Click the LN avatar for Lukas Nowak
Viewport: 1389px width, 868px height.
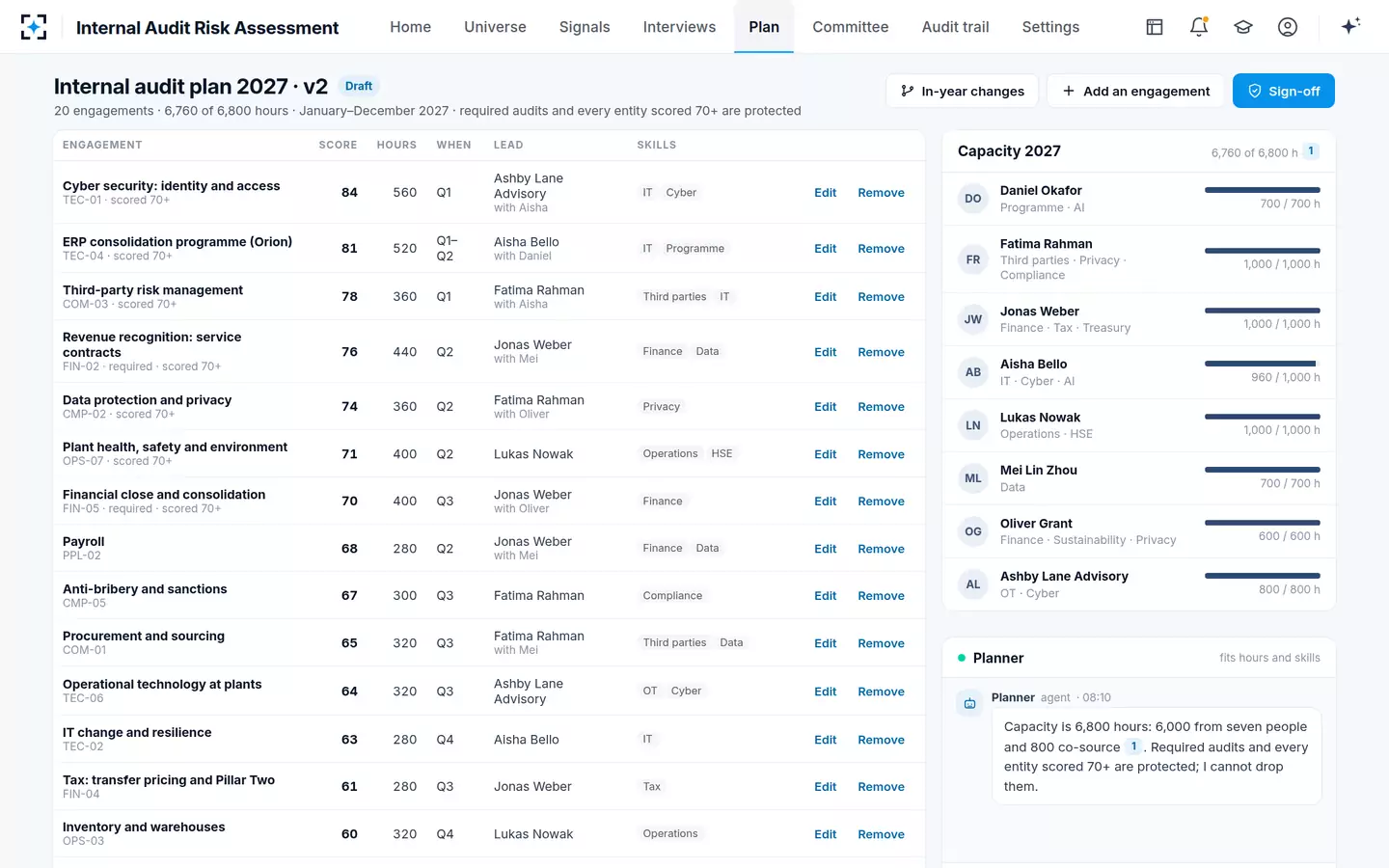(973, 425)
